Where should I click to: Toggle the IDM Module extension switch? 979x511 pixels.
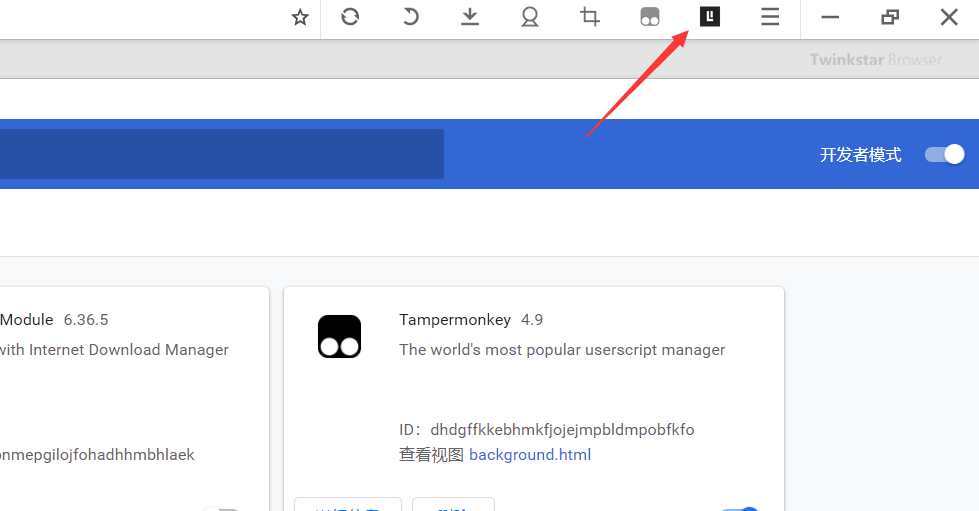pyautogui.click(x=225, y=508)
